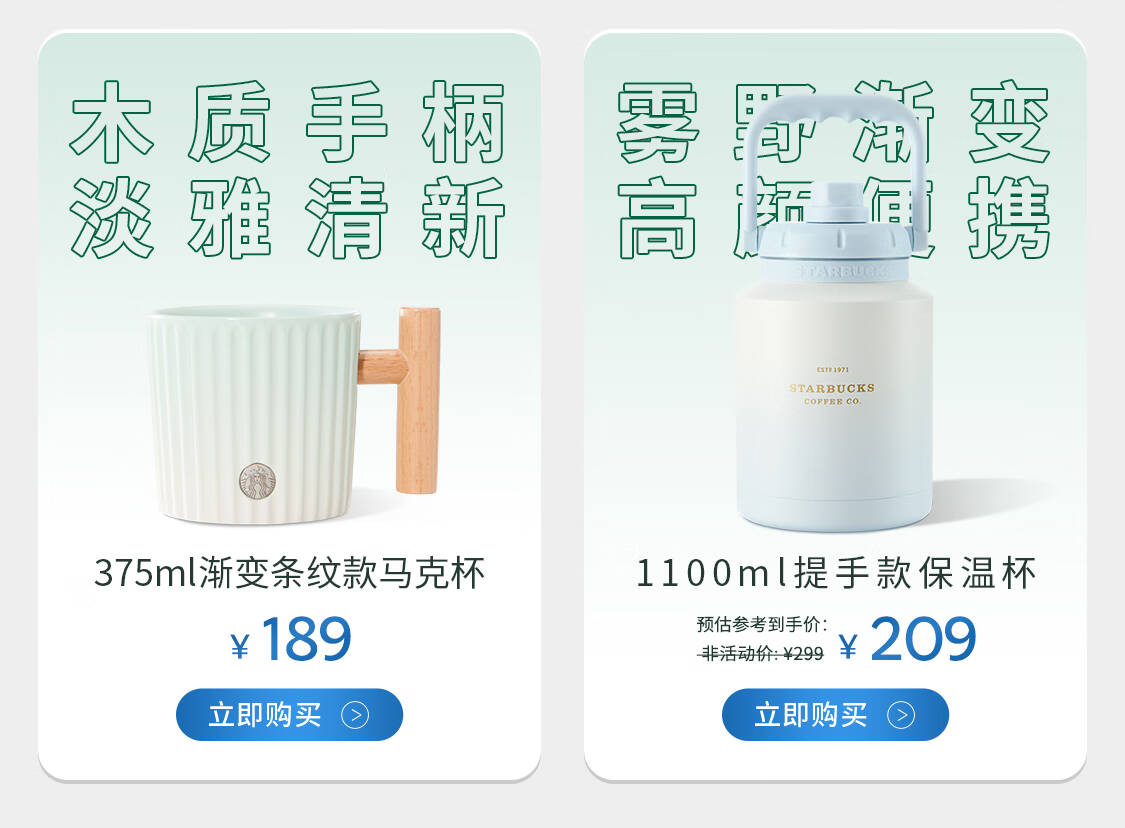Click the 木质手柄 headline text
This screenshot has width=1125, height=828.
click(288, 122)
